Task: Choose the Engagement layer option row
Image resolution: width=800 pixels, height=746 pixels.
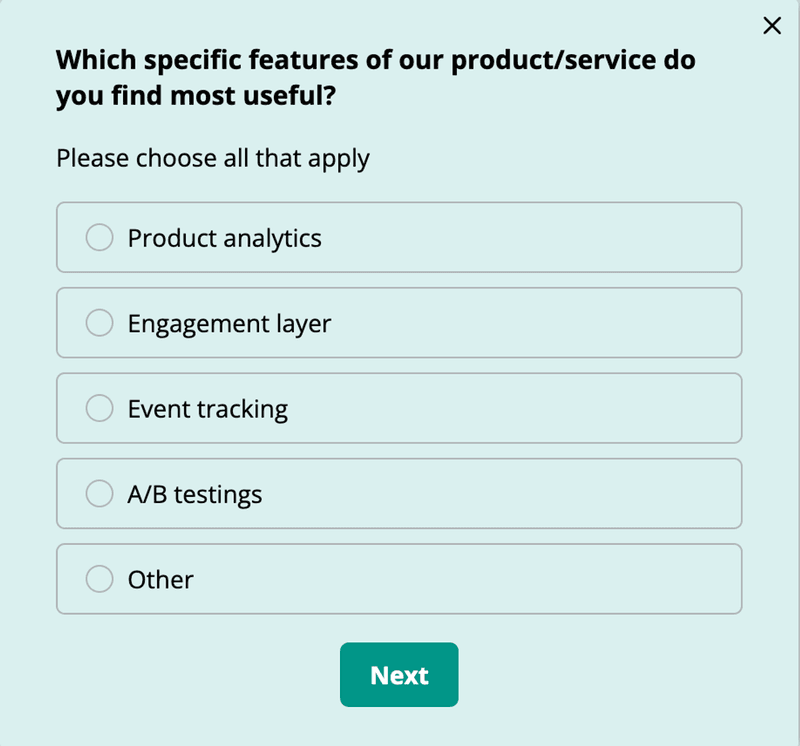Action: click(x=399, y=322)
